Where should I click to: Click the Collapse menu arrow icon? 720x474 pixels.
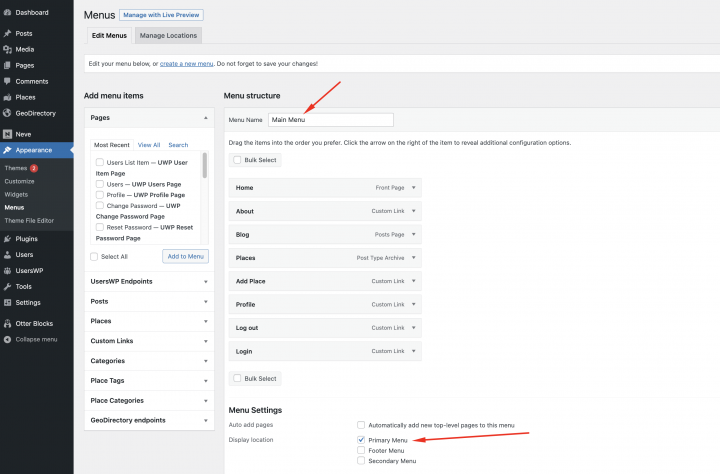click(7, 339)
